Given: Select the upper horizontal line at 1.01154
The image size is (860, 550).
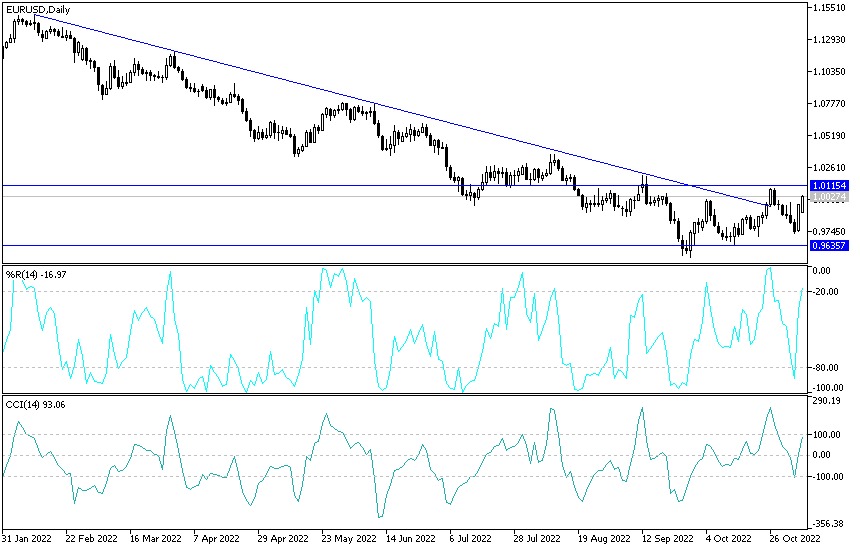Looking at the screenshot, I should click(x=406, y=185).
